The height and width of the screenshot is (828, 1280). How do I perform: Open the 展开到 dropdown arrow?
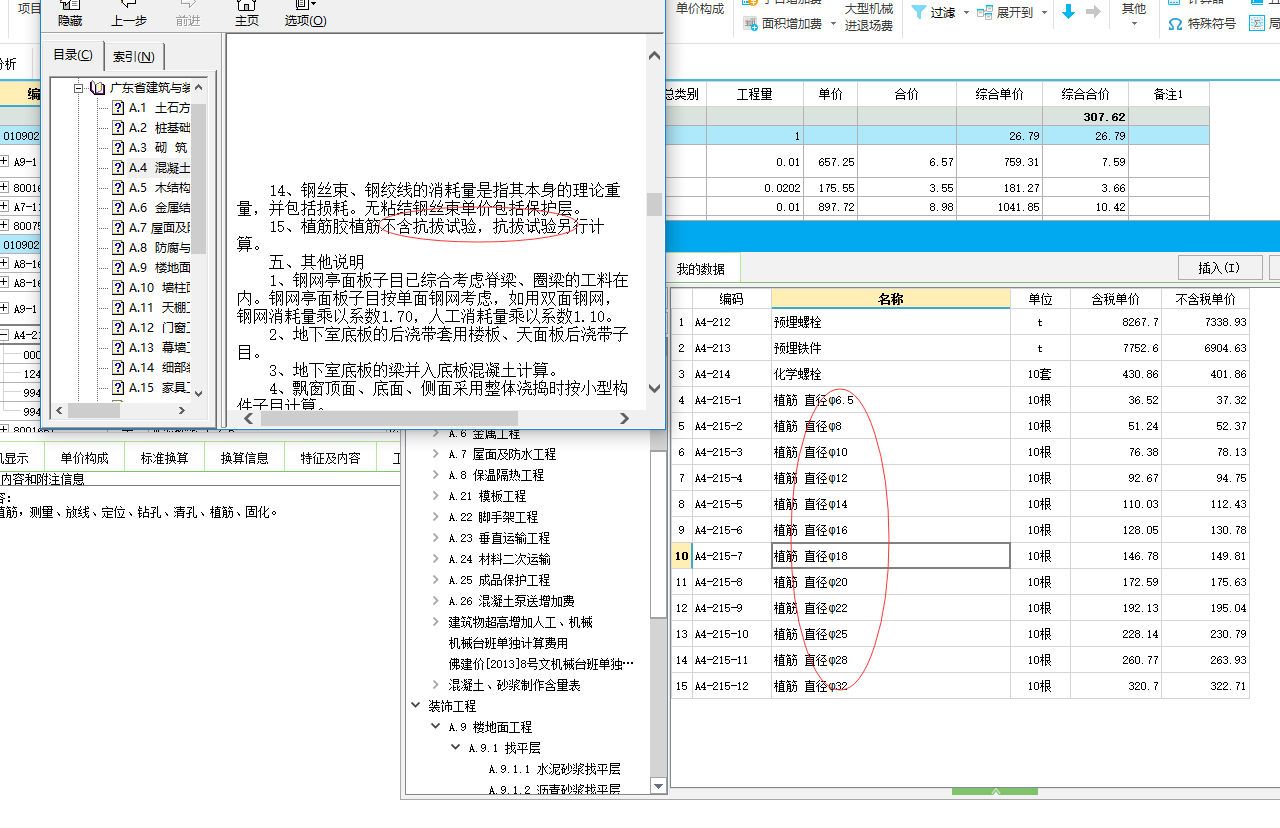1044,13
